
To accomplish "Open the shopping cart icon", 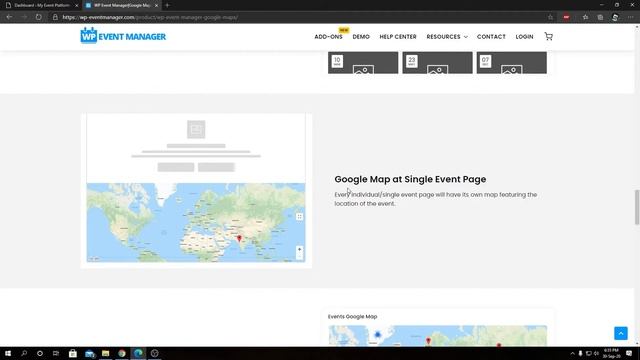I will coord(549,36).
